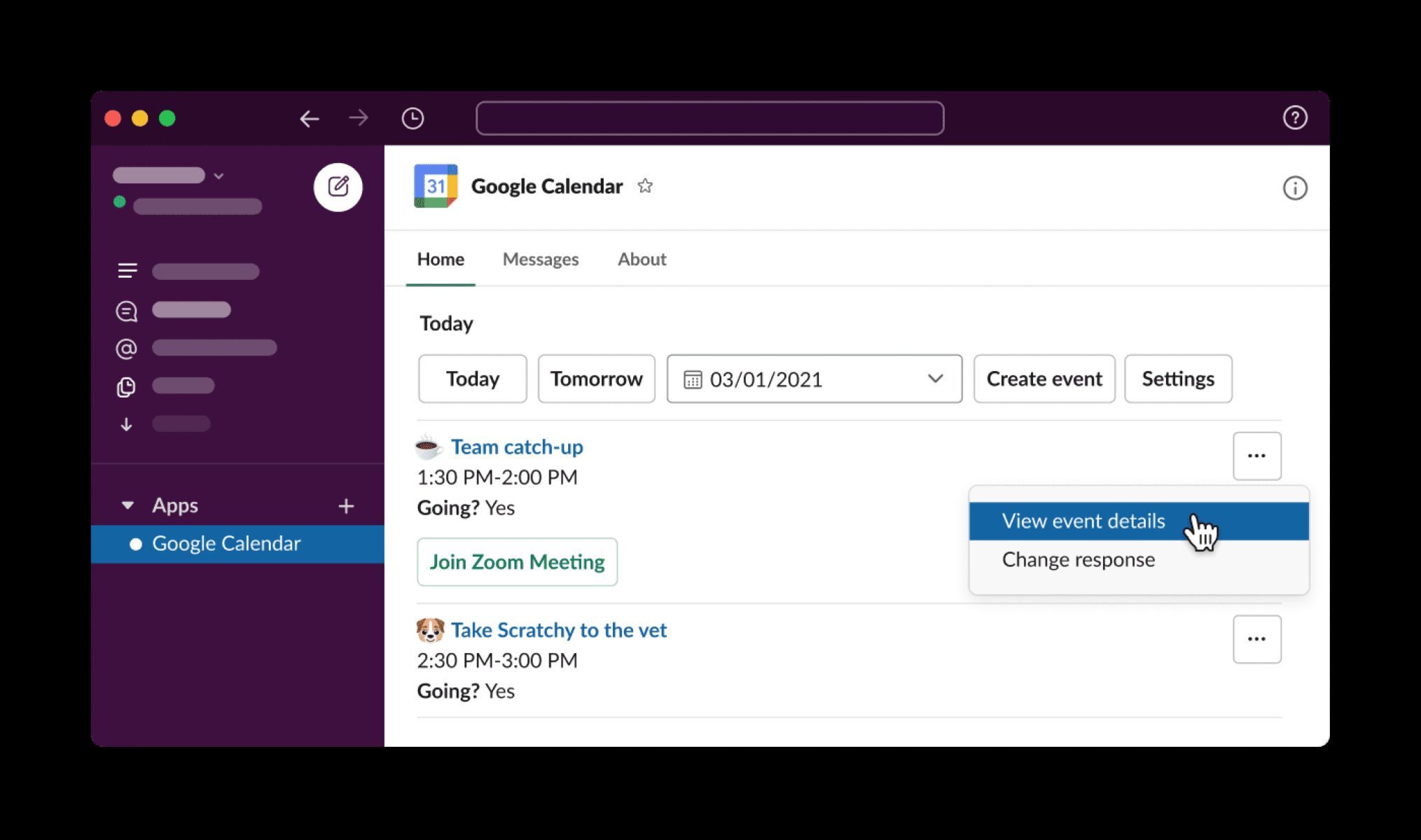1421x840 pixels.
Task: Click the three-dots menu for Team catch-up
Action: point(1257,456)
